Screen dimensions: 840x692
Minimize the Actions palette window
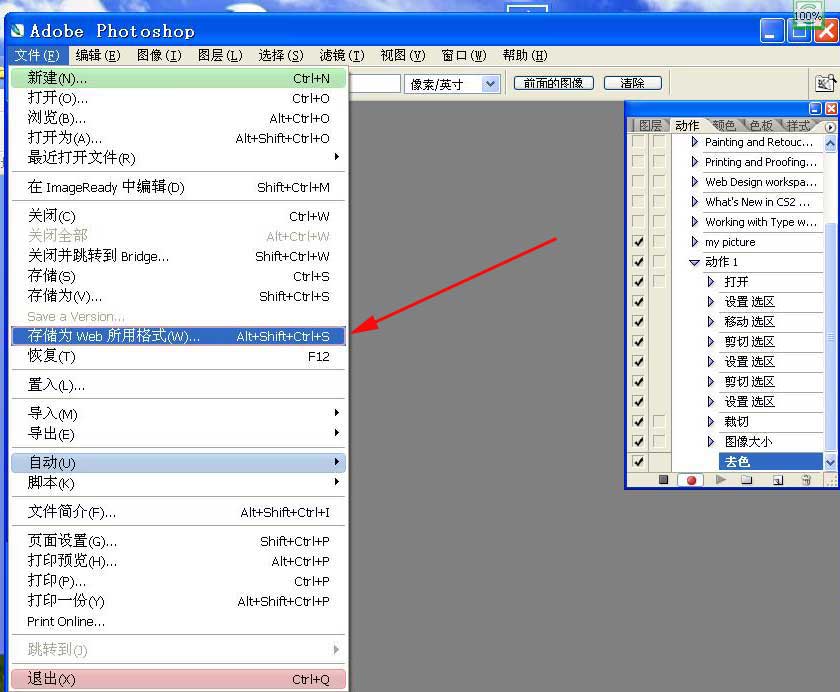click(x=815, y=108)
